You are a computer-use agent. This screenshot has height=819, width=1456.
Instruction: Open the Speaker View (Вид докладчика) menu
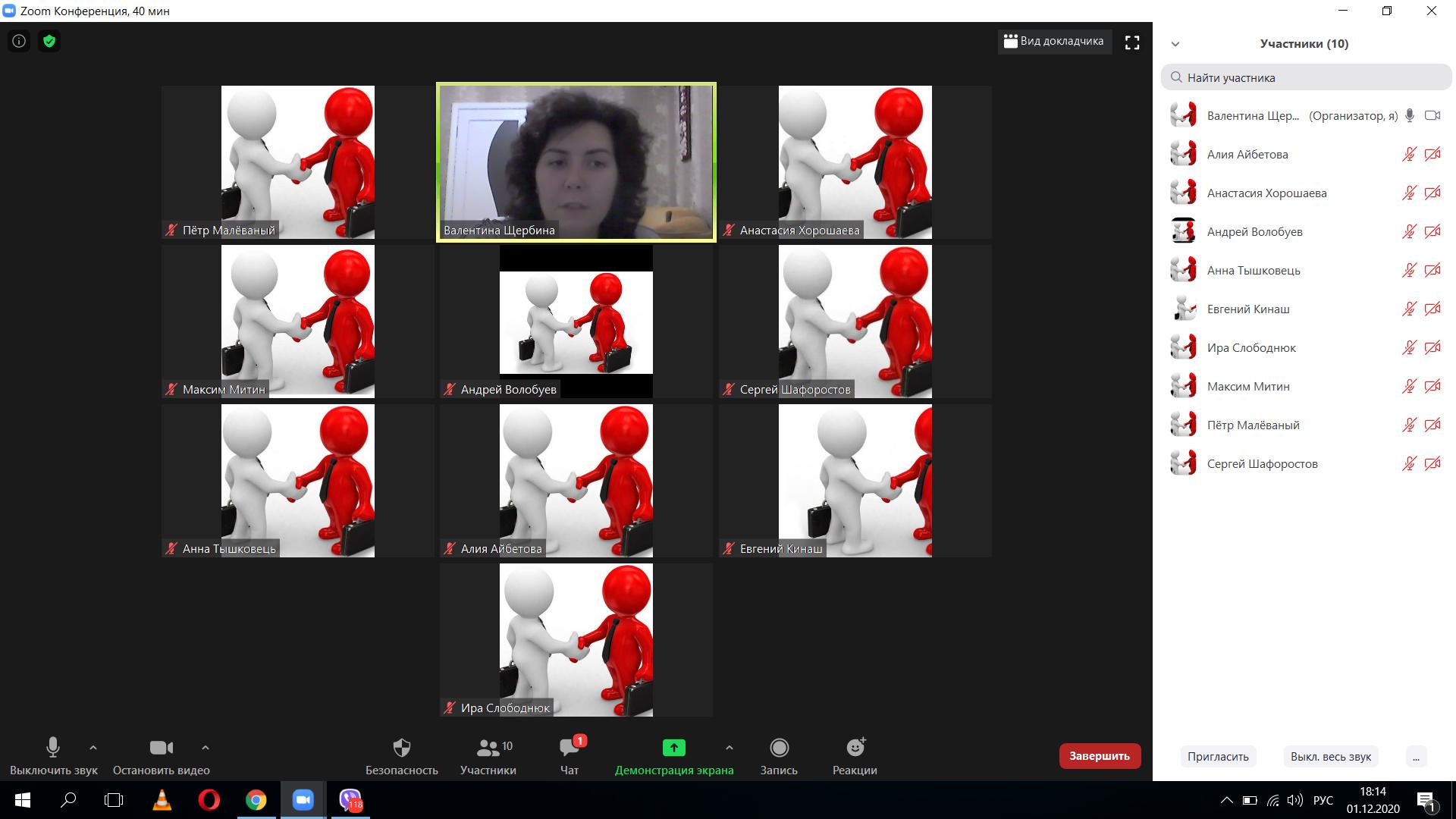1054,41
